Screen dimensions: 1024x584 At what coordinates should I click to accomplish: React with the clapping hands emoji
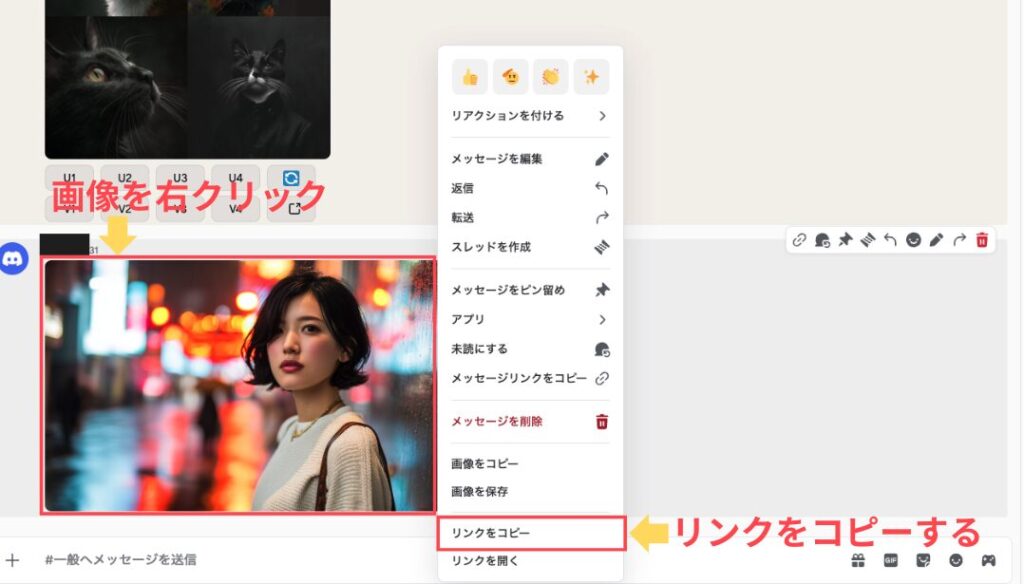(x=550, y=77)
